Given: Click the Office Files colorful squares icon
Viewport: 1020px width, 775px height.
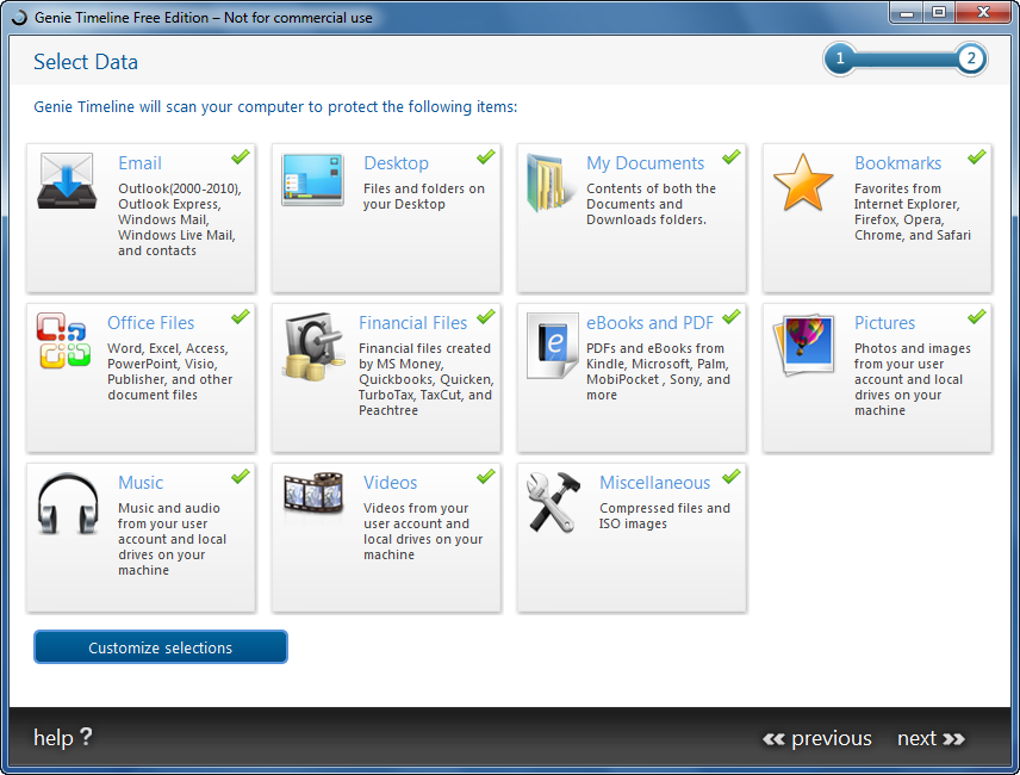Looking at the screenshot, I should click(x=63, y=340).
